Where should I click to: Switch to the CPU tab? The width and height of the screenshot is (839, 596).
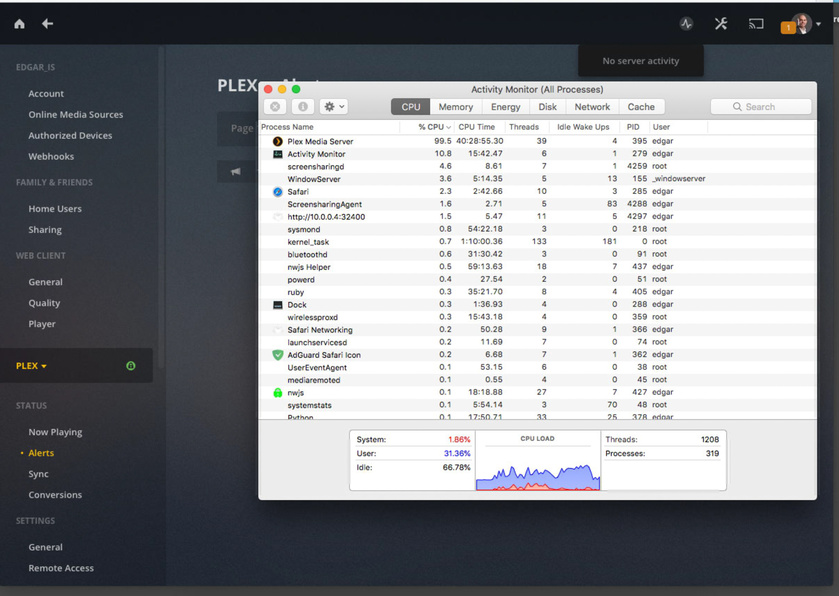(x=410, y=106)
